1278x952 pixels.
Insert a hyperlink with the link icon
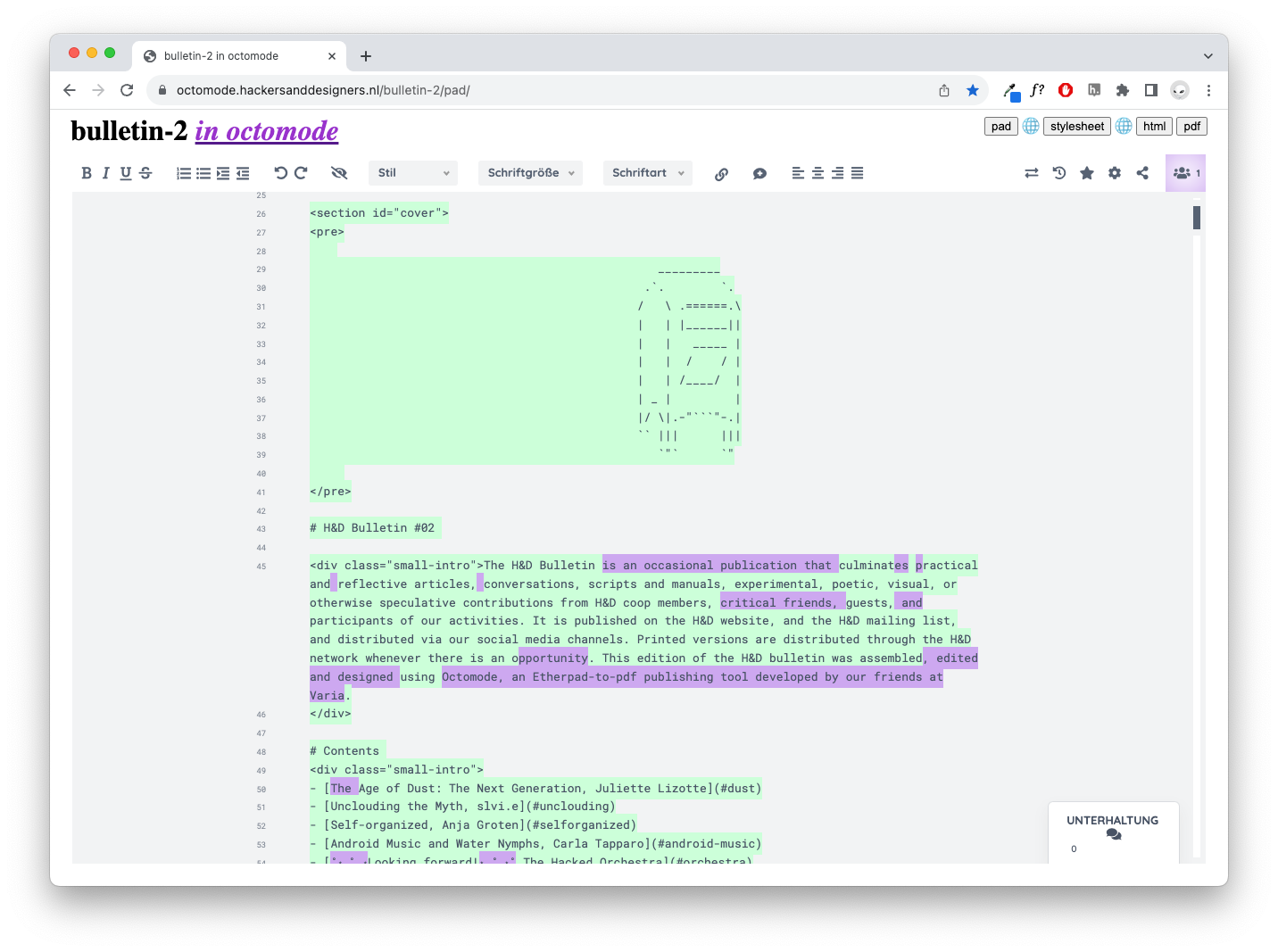[x=721, y=174]
